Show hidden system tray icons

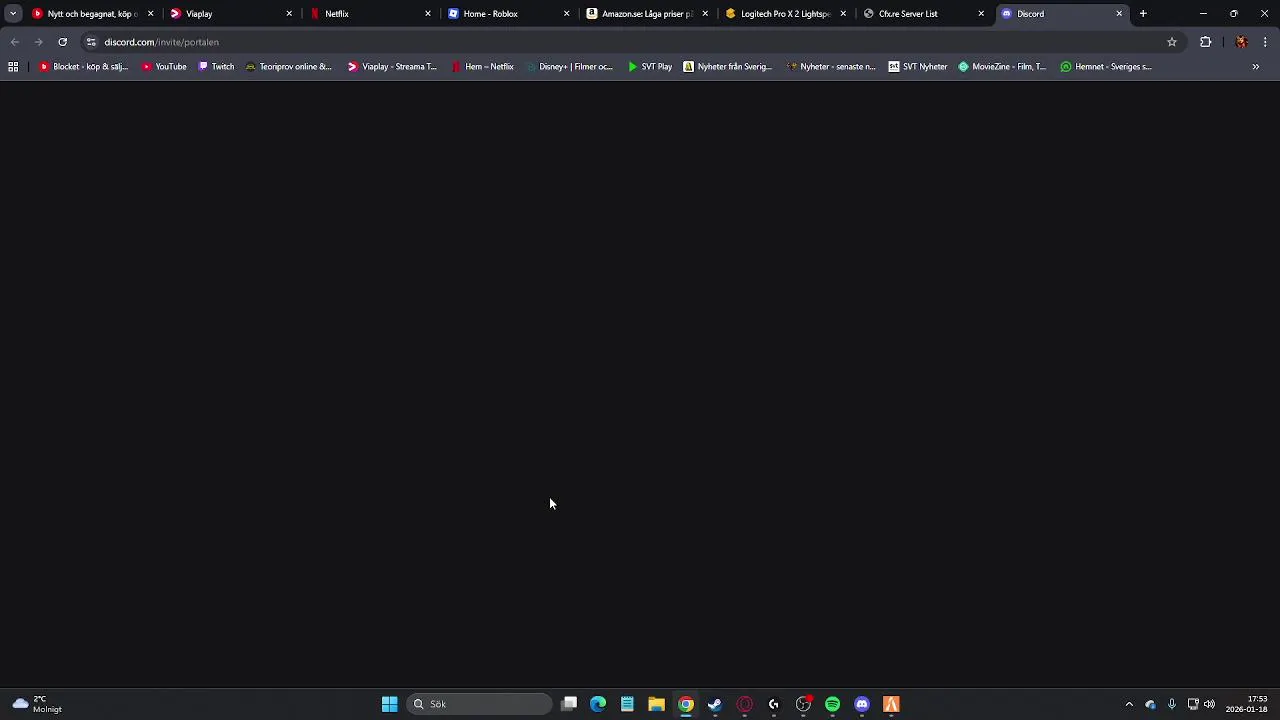[1129, 704]
